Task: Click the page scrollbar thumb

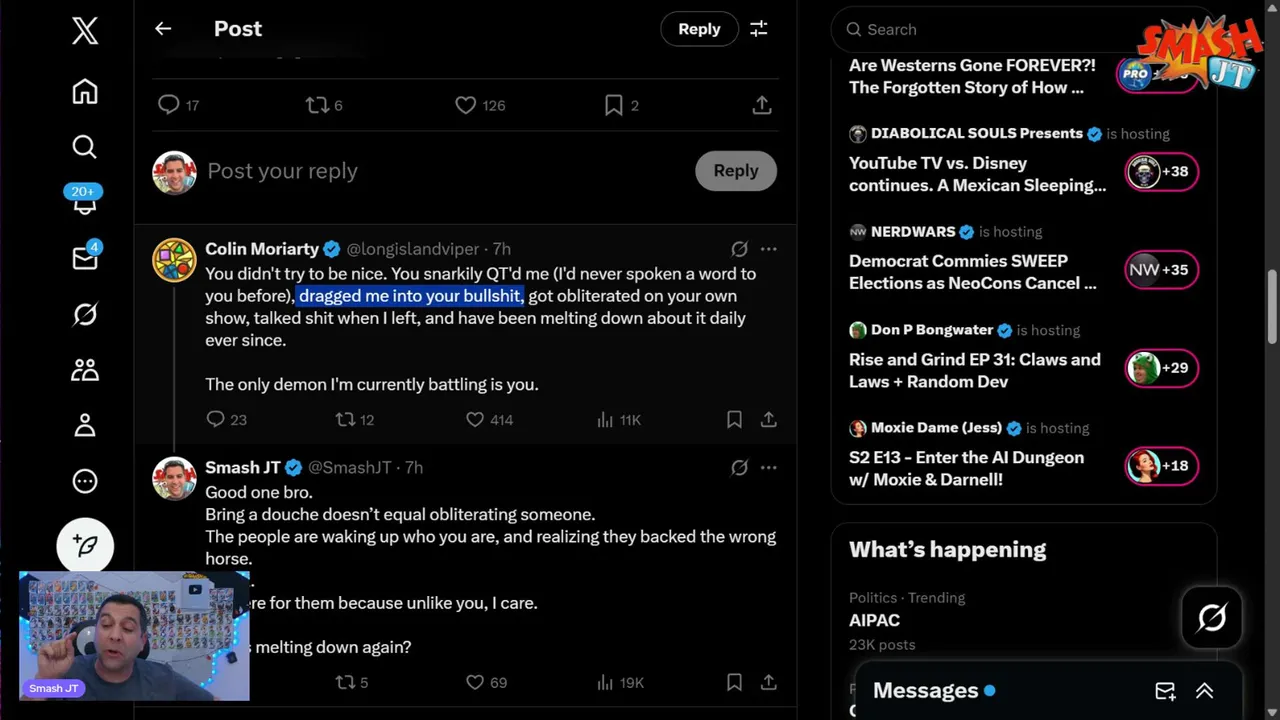Action: coord(1273,305)
